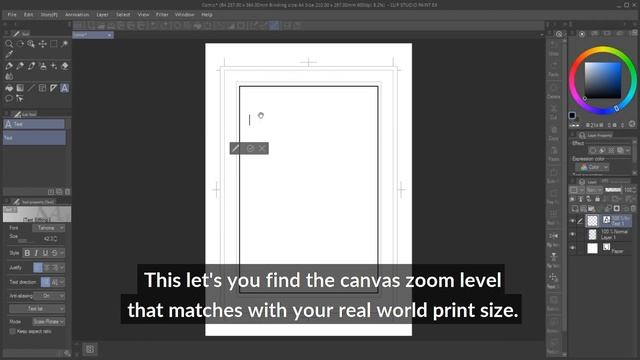
Task: Select the Decoration sparkle tool
Action: [53, 66]
